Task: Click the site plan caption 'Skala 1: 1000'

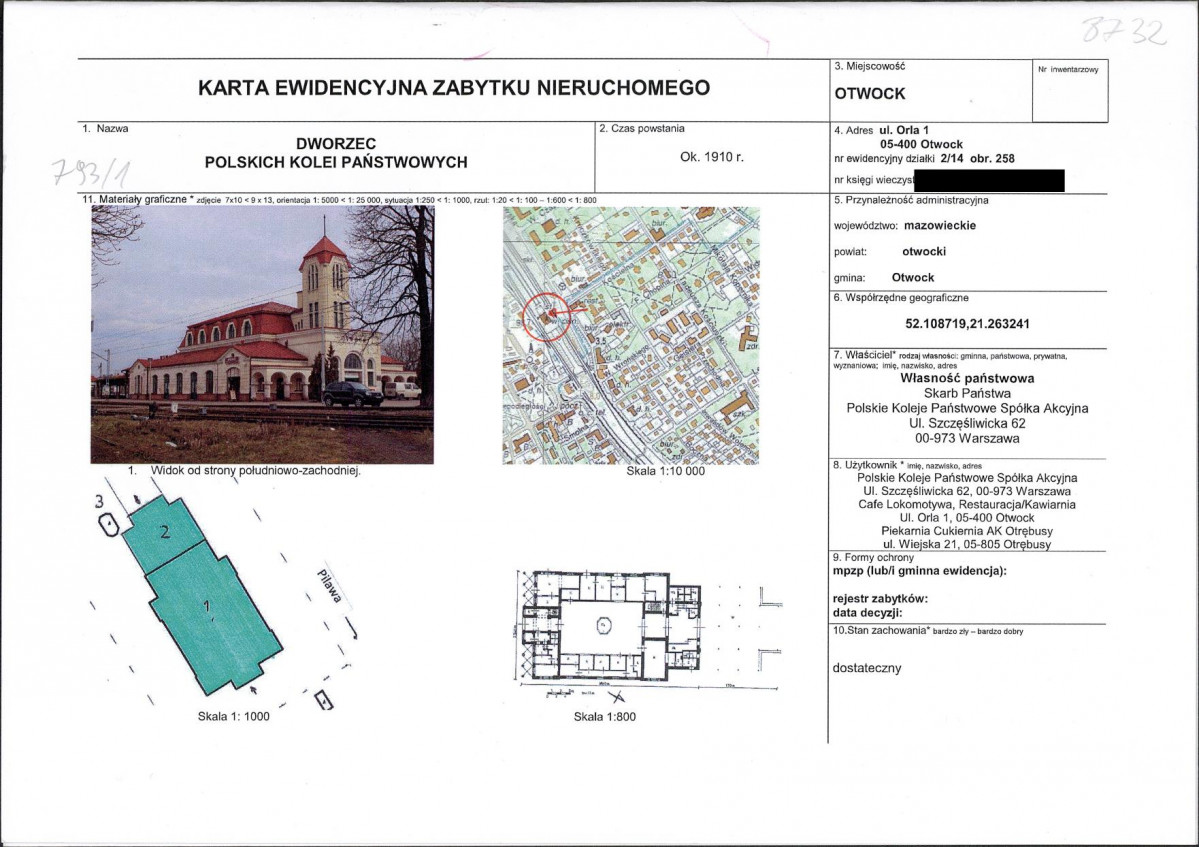Action: pos(234,716)
